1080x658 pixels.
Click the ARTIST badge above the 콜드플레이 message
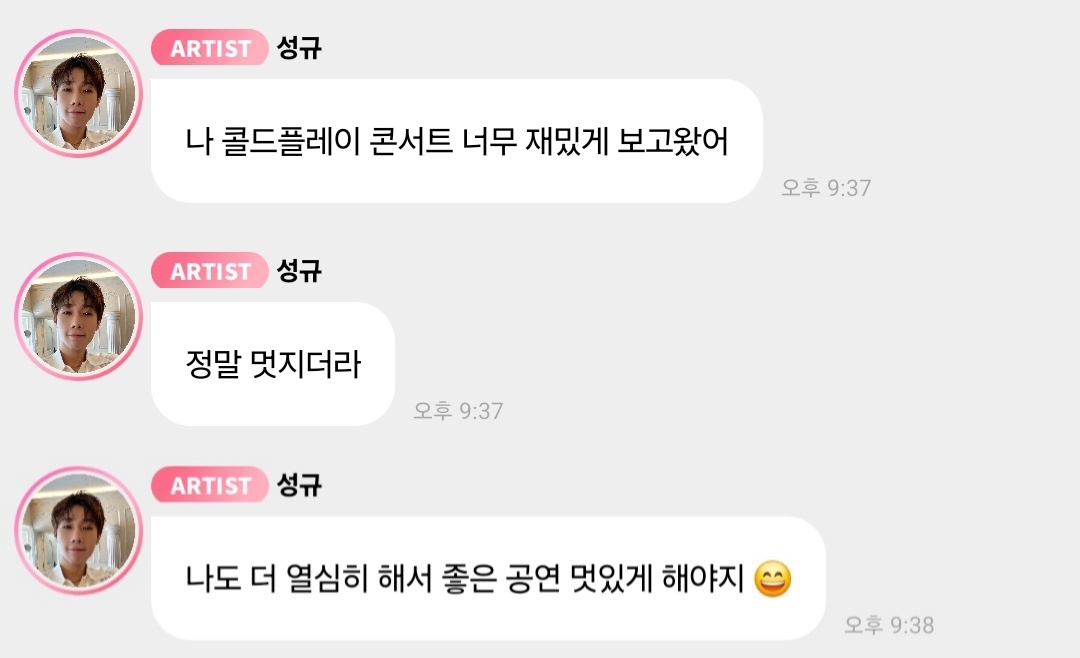coord(209,48)
